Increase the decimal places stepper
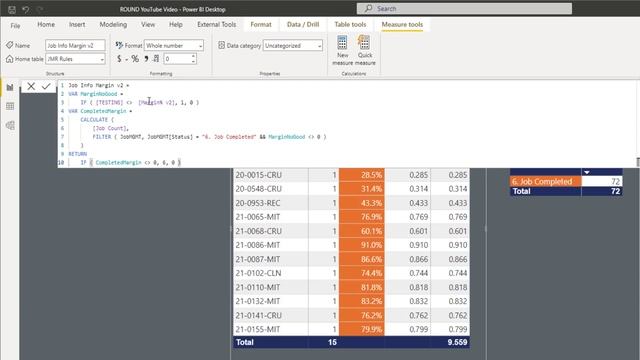This screenshot has height=360, width=640. (x=193, y=56)
